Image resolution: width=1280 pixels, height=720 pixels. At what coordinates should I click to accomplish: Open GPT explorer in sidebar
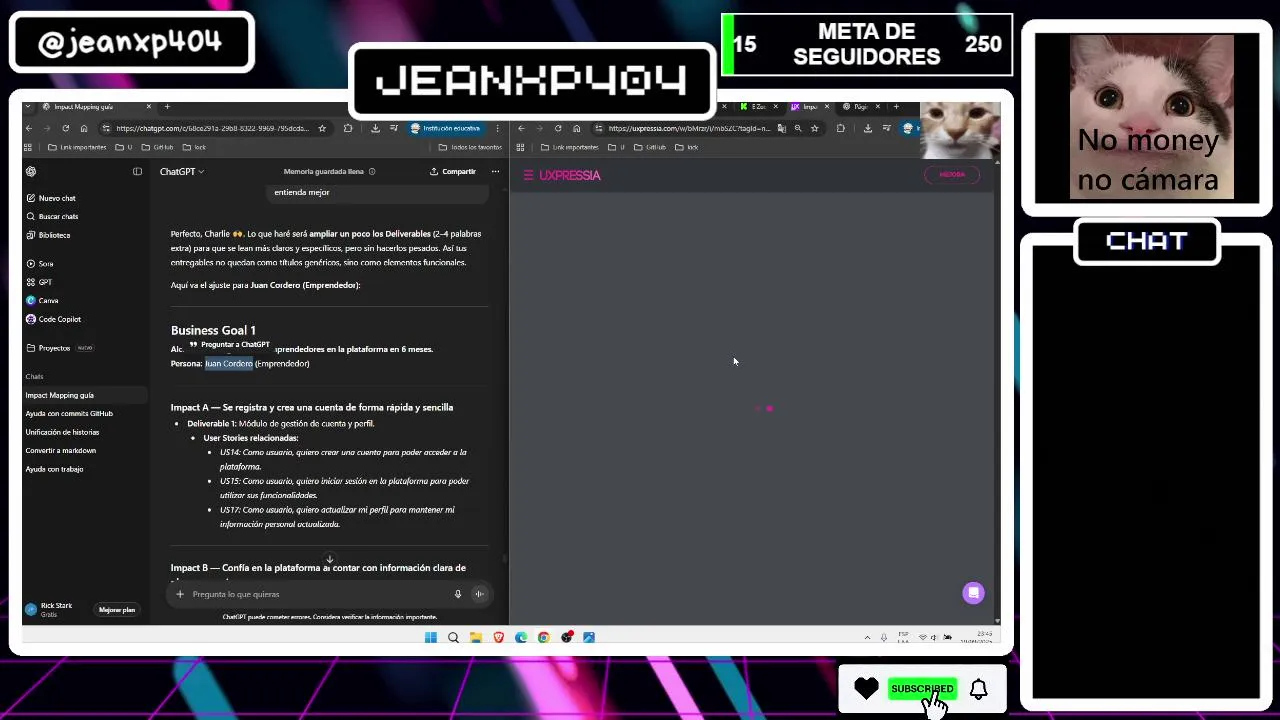pyautogui.click(x=38, y=282)
